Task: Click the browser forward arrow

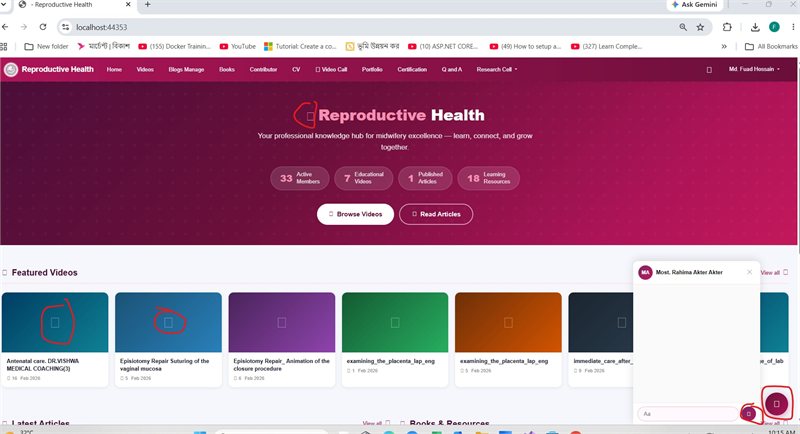Action: (23, 27)
